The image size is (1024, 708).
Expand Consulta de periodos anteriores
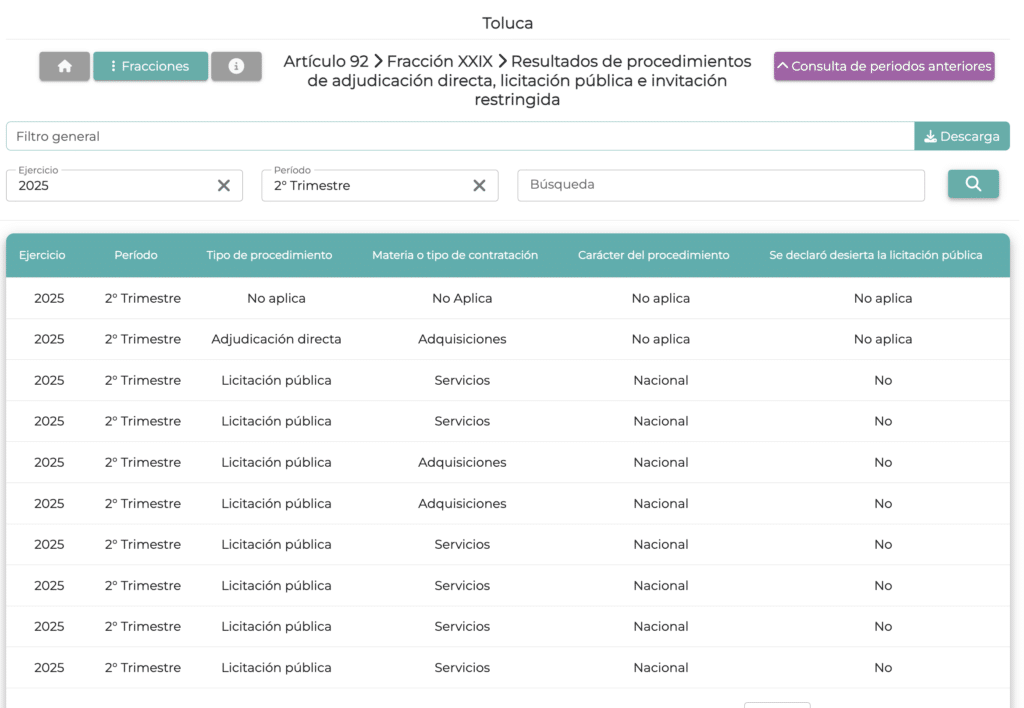[x=884, y=66]
